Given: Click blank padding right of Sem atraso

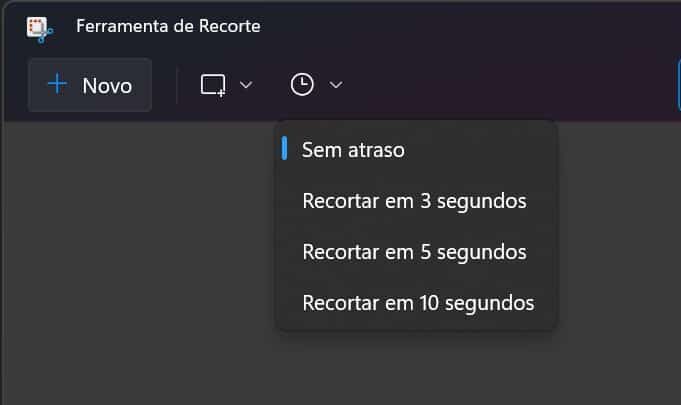Looking at the screenshot, I should (480, 150).
